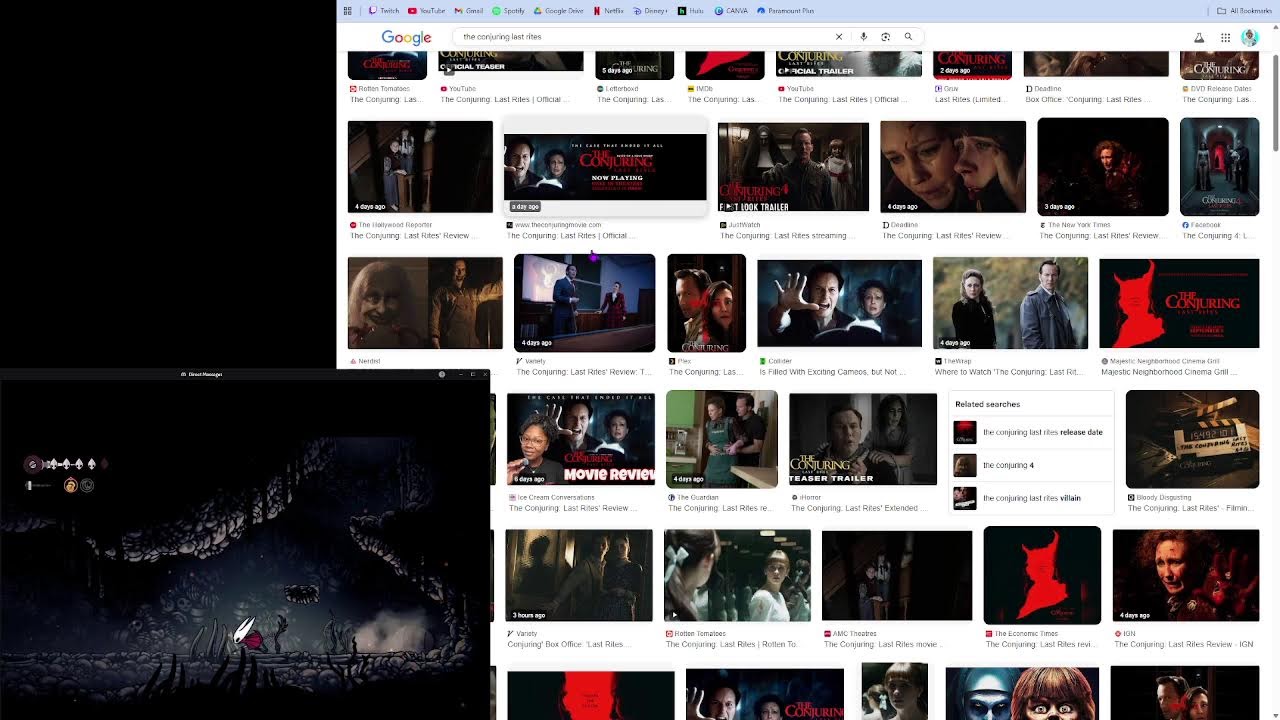Open the Bloody Disgusting clapperboard image

pyautogui.click(x=1192, y=438)
